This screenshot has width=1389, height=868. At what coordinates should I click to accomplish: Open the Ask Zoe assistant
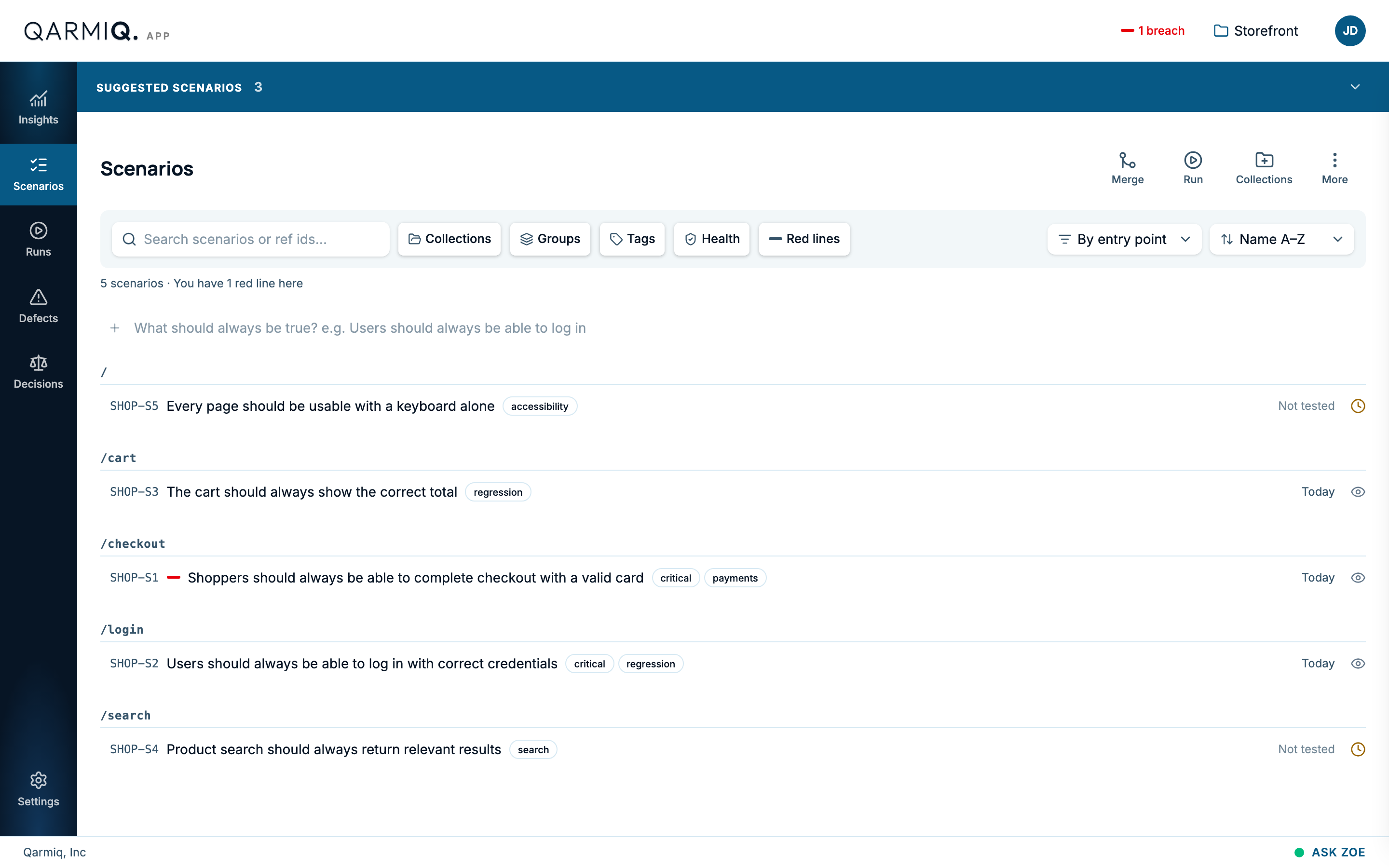1330,852
